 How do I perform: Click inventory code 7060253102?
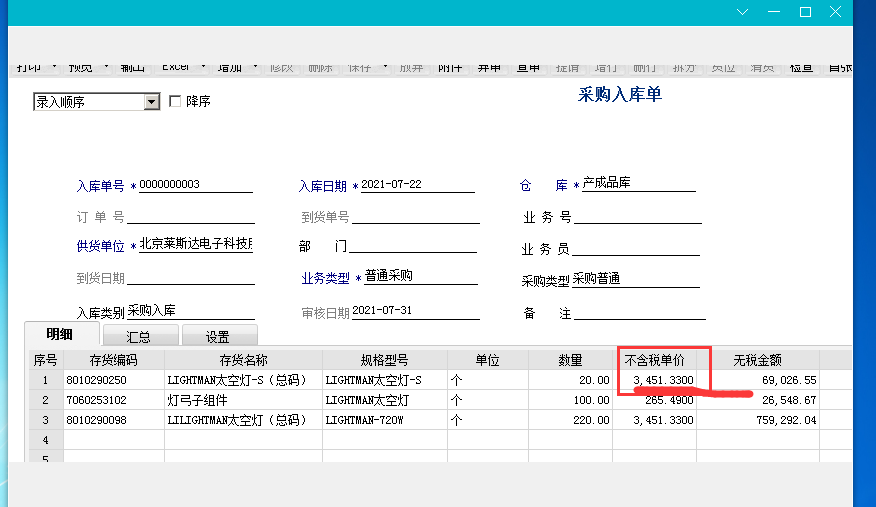(114, 400)
